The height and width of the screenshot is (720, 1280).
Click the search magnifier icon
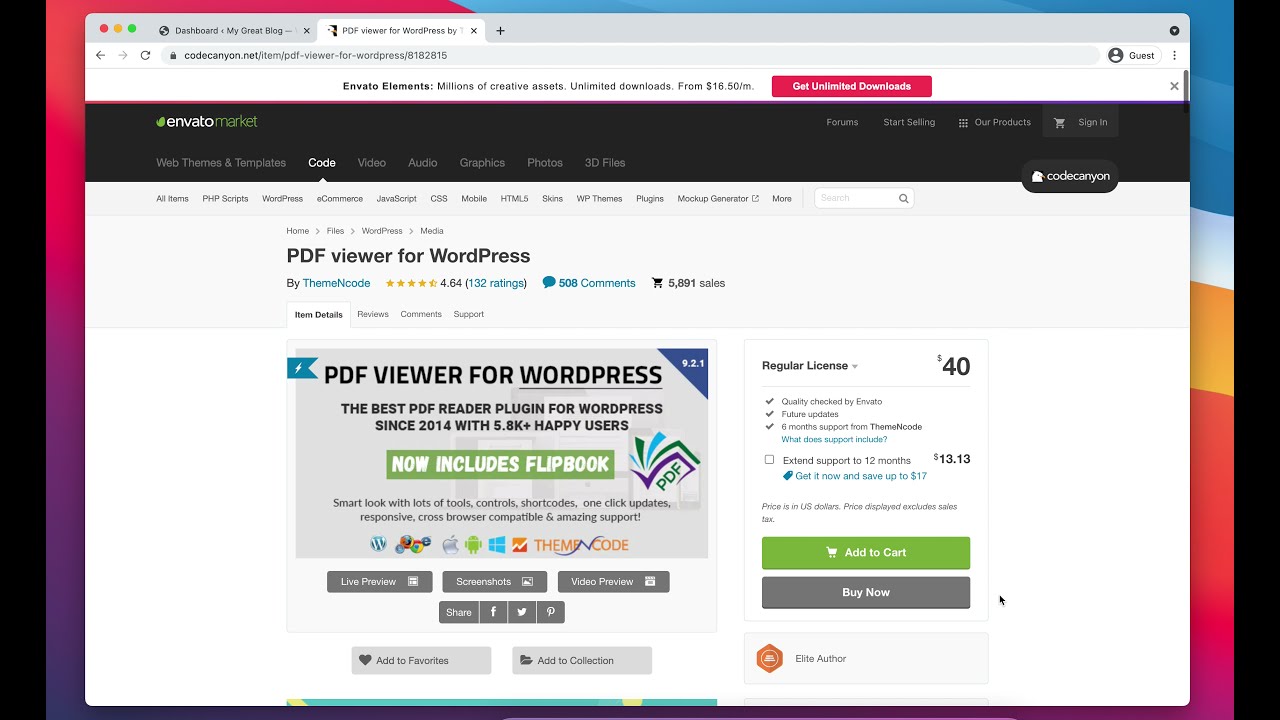point(903,198)
